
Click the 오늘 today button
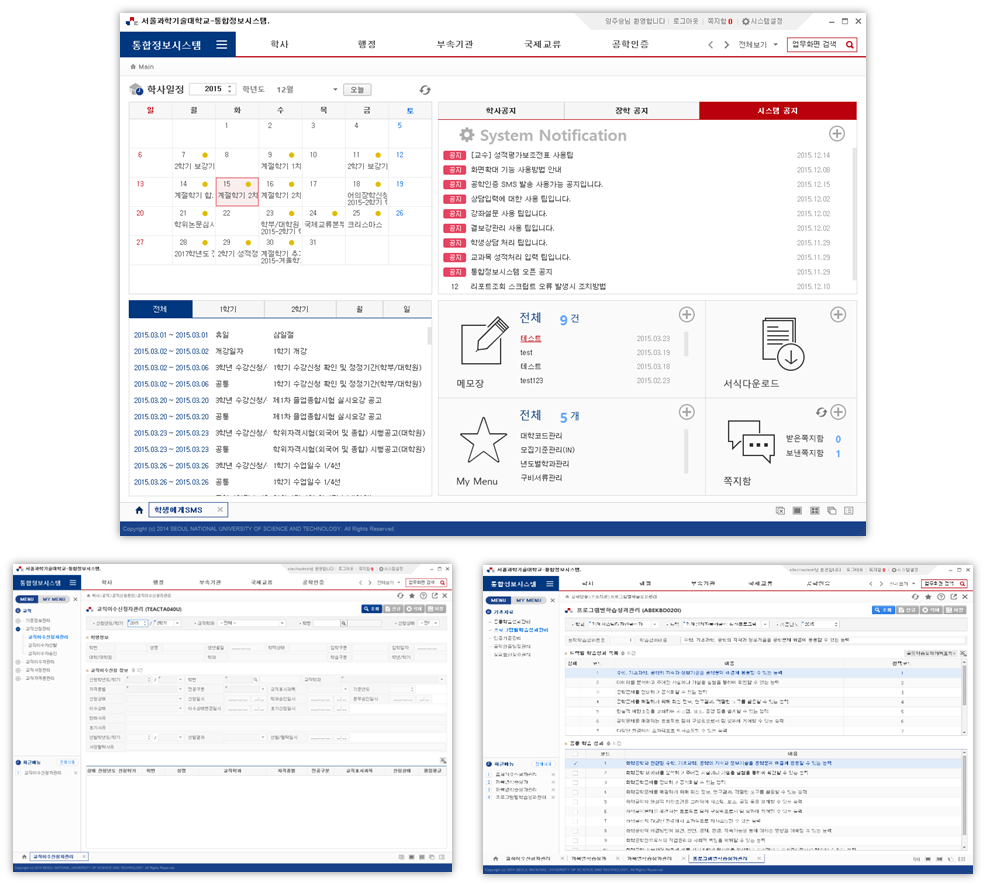[357, 90]
